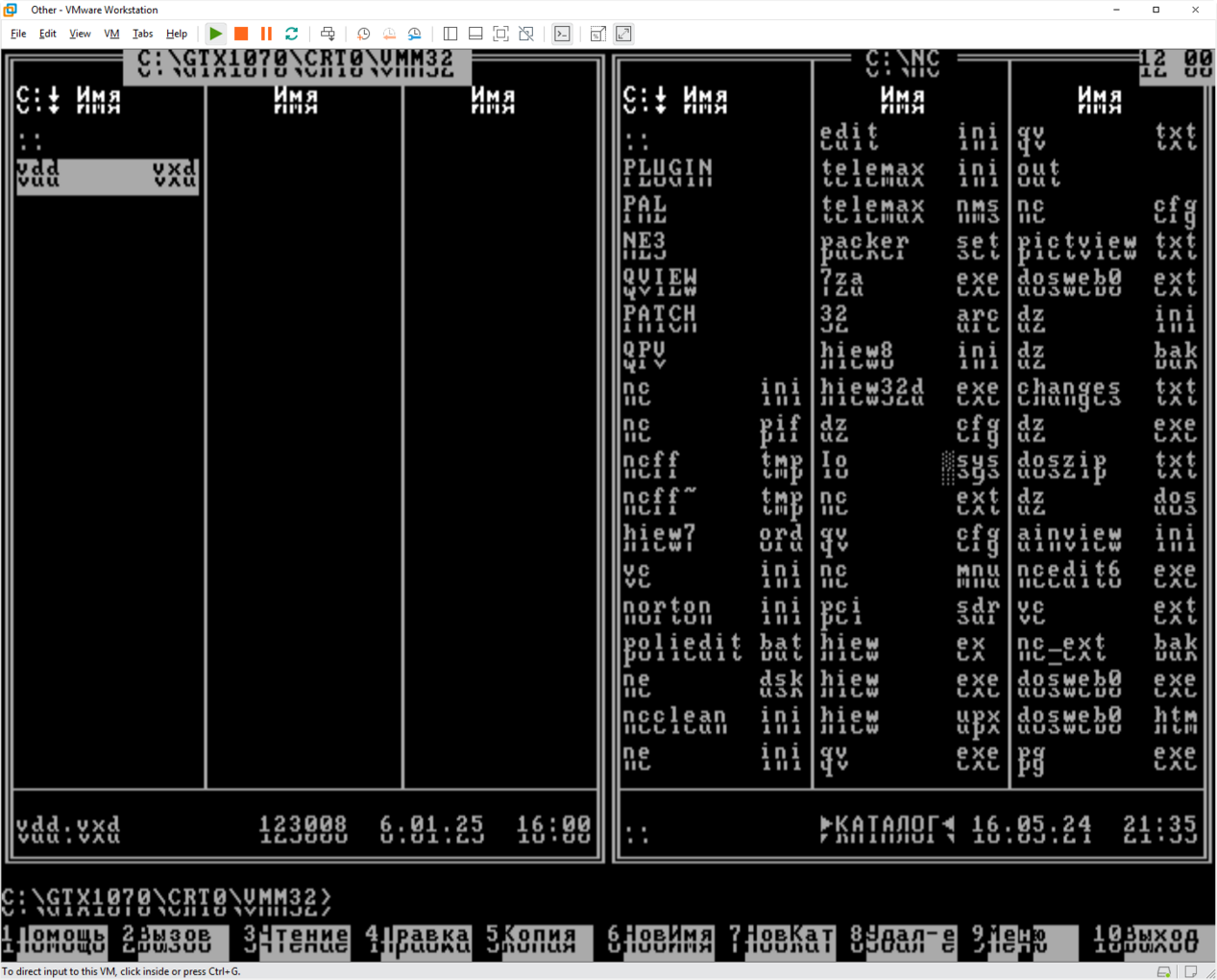The image size is (1217, 980).
Task: Send Ctrl+Alt+Del to the virtual machine
Action: click(x=328, y=34)
